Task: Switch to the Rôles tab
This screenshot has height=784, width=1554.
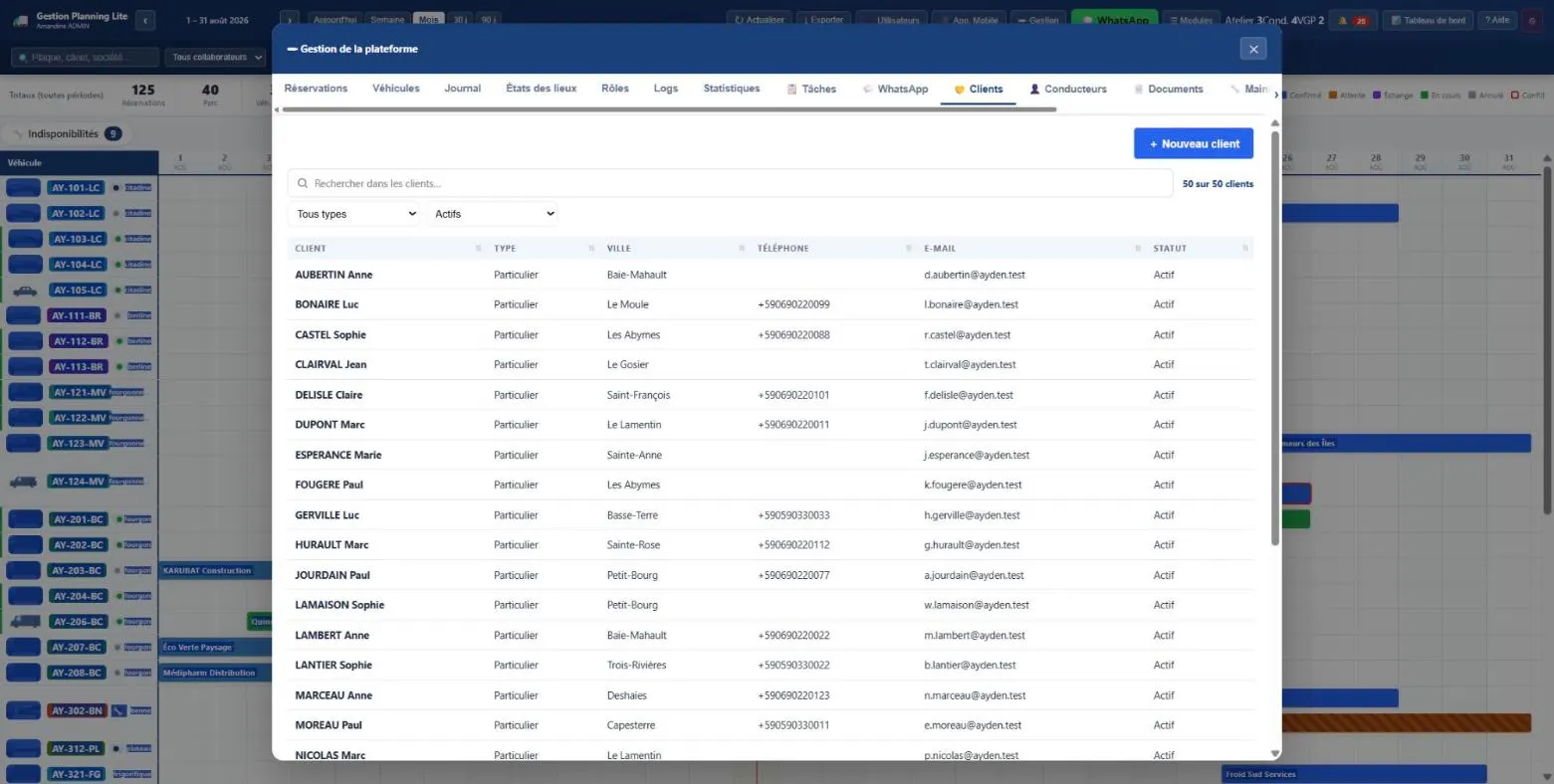Action: click(x=615, y=89)
